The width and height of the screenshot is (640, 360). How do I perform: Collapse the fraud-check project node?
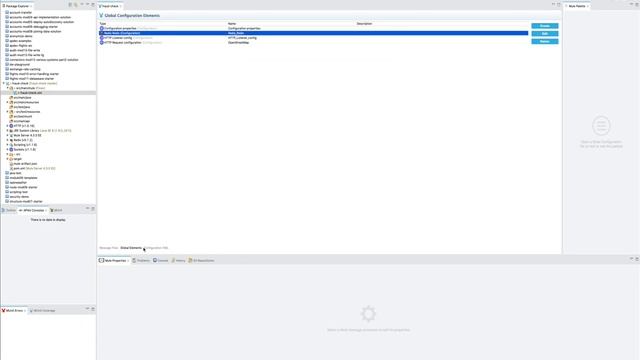(4, 83)
